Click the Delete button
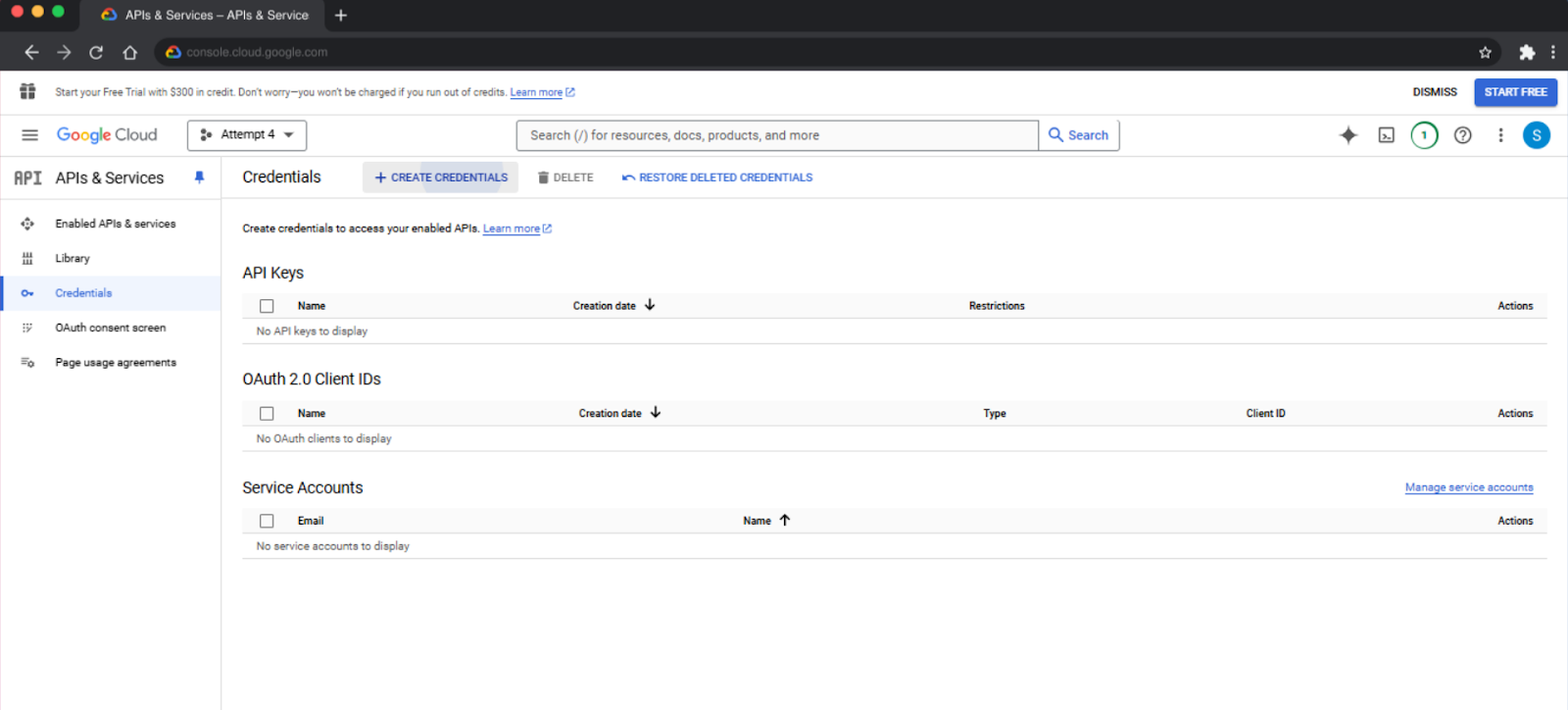This screenshot has height=710, width=1568. [x=565, y=177]
